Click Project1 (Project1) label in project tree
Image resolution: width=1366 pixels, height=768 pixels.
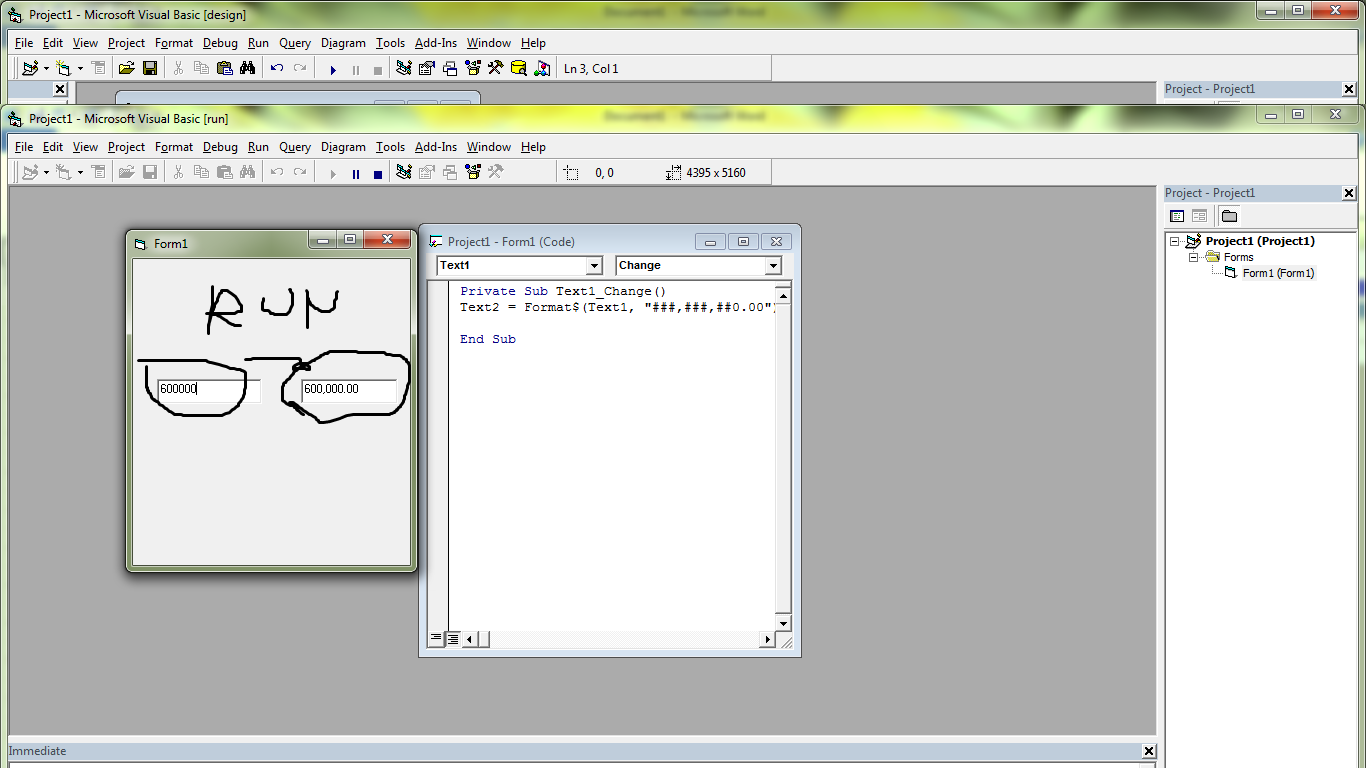1260,241
